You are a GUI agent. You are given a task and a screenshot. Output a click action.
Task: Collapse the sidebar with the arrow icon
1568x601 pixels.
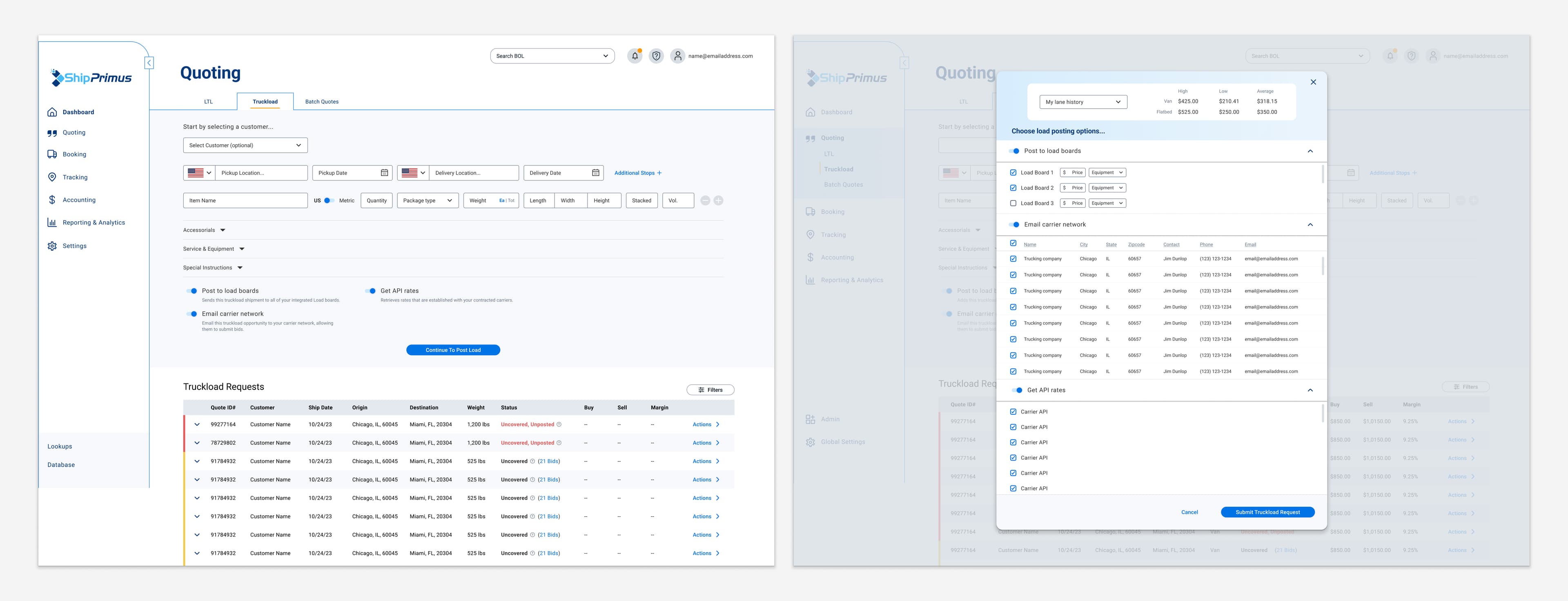[149, 63]
